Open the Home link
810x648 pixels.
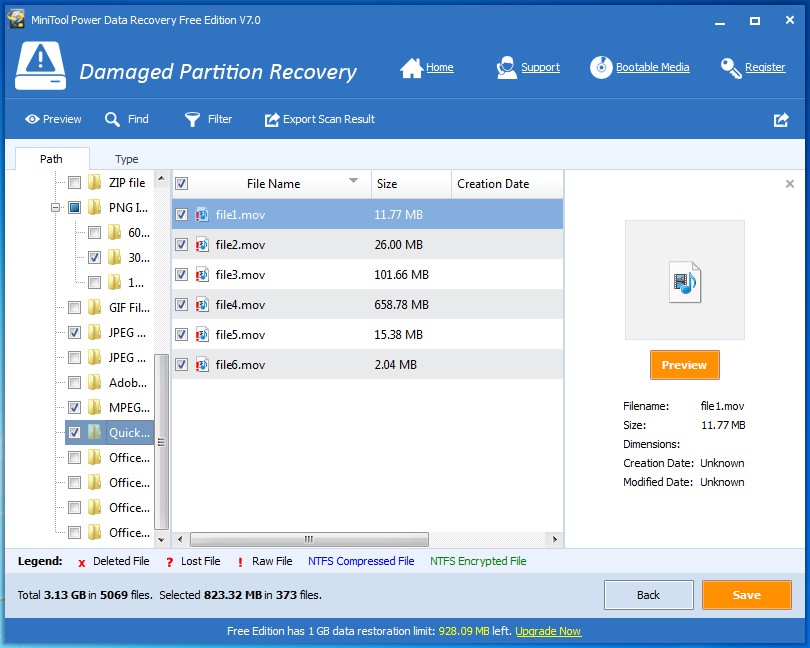click(x=440, y=67)
